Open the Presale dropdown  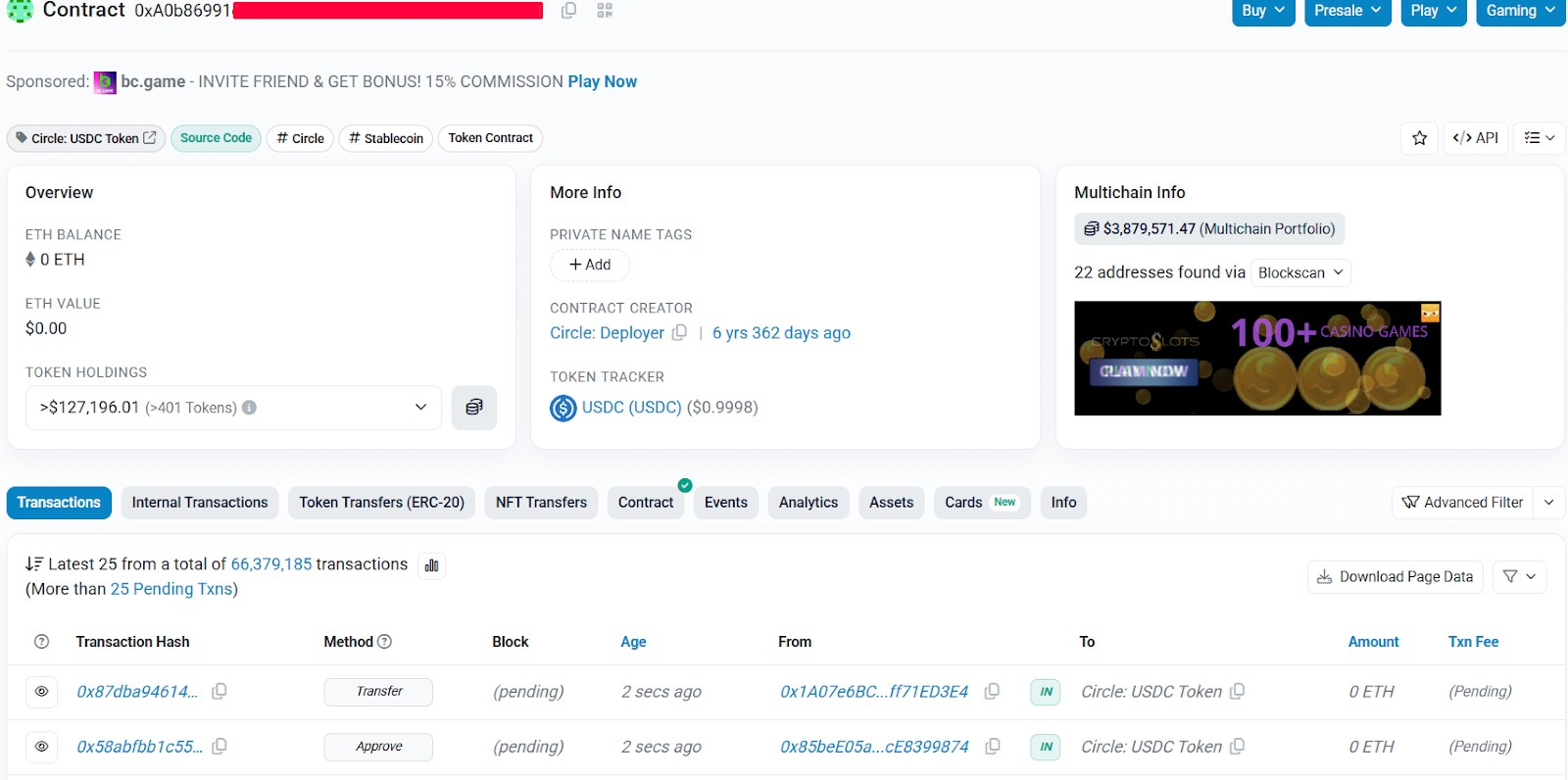click(x=1347, y=11)
